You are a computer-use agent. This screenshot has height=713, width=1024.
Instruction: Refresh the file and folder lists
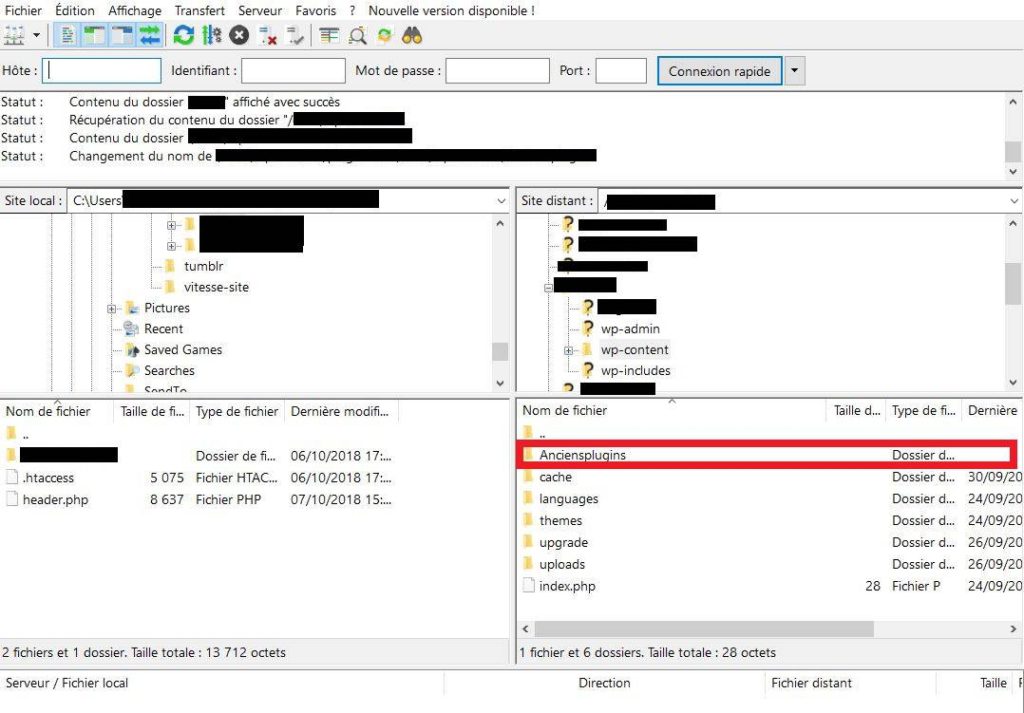point(184,35)
